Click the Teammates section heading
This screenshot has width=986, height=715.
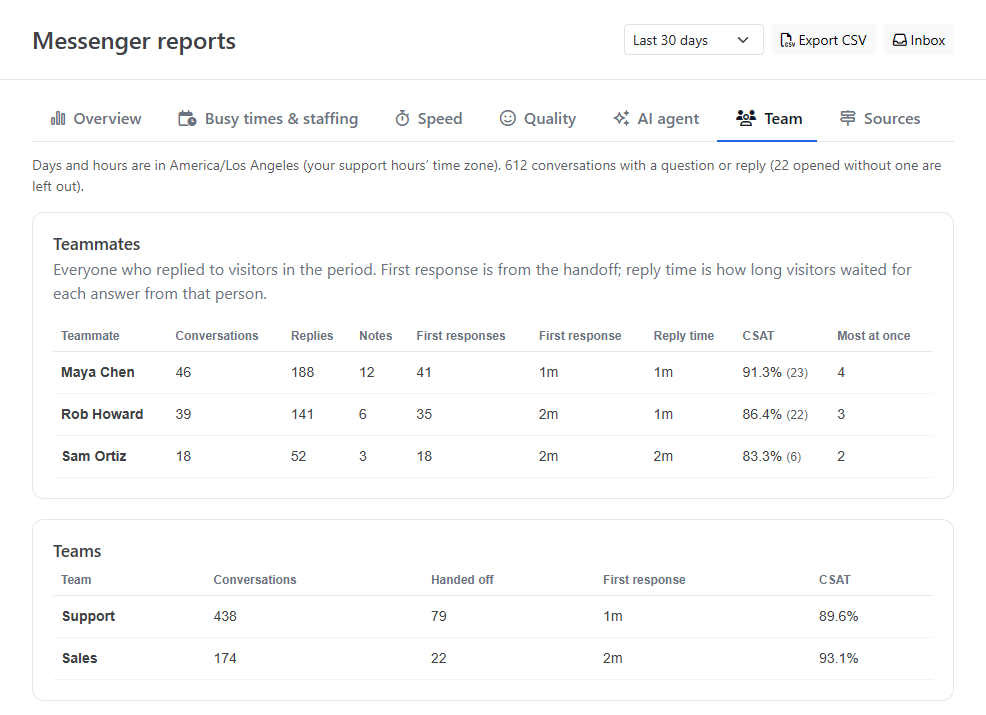coord(97,244)
